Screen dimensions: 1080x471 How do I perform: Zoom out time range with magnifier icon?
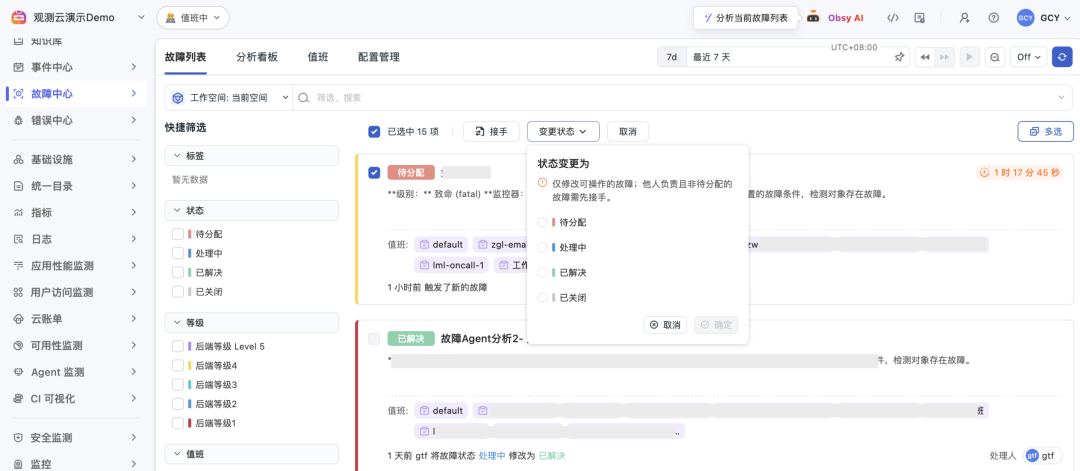[995, 57]
